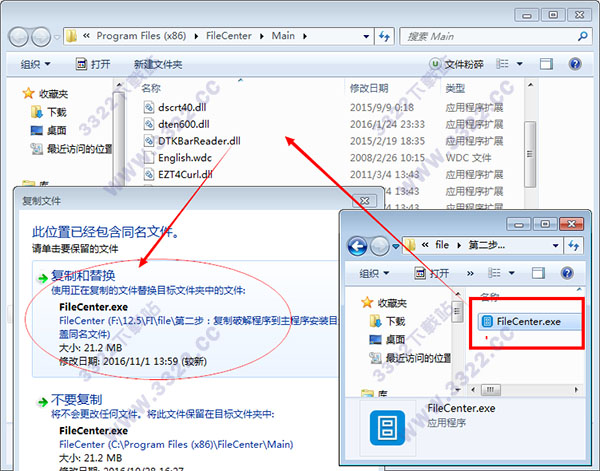This screenshot has width=600, height=471.
Task: Open 下载 in Main window sidebar
Action: tap(49, 112)
